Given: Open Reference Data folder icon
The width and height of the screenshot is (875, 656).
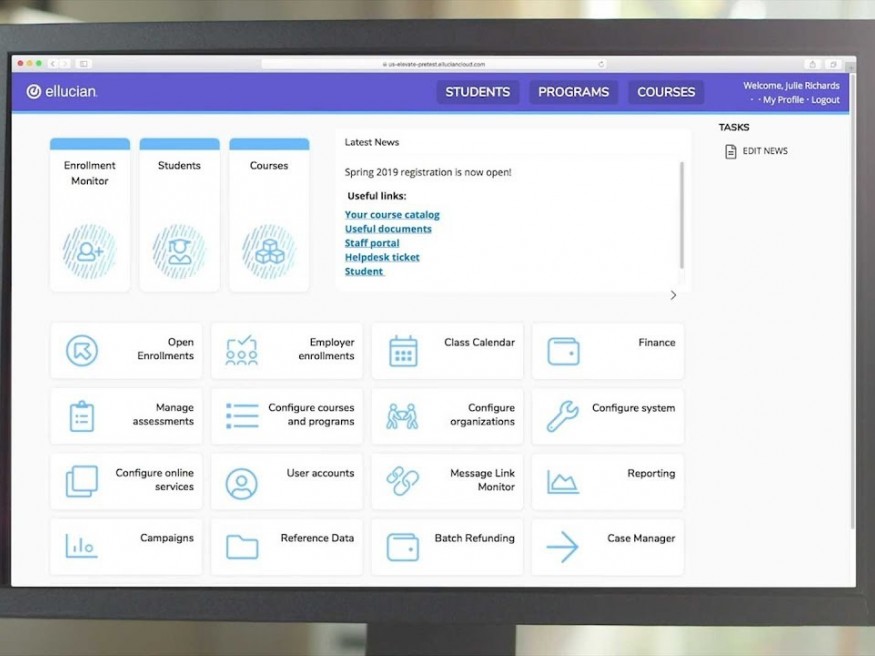Looking at the screenshot, I should tap(242, 547).
